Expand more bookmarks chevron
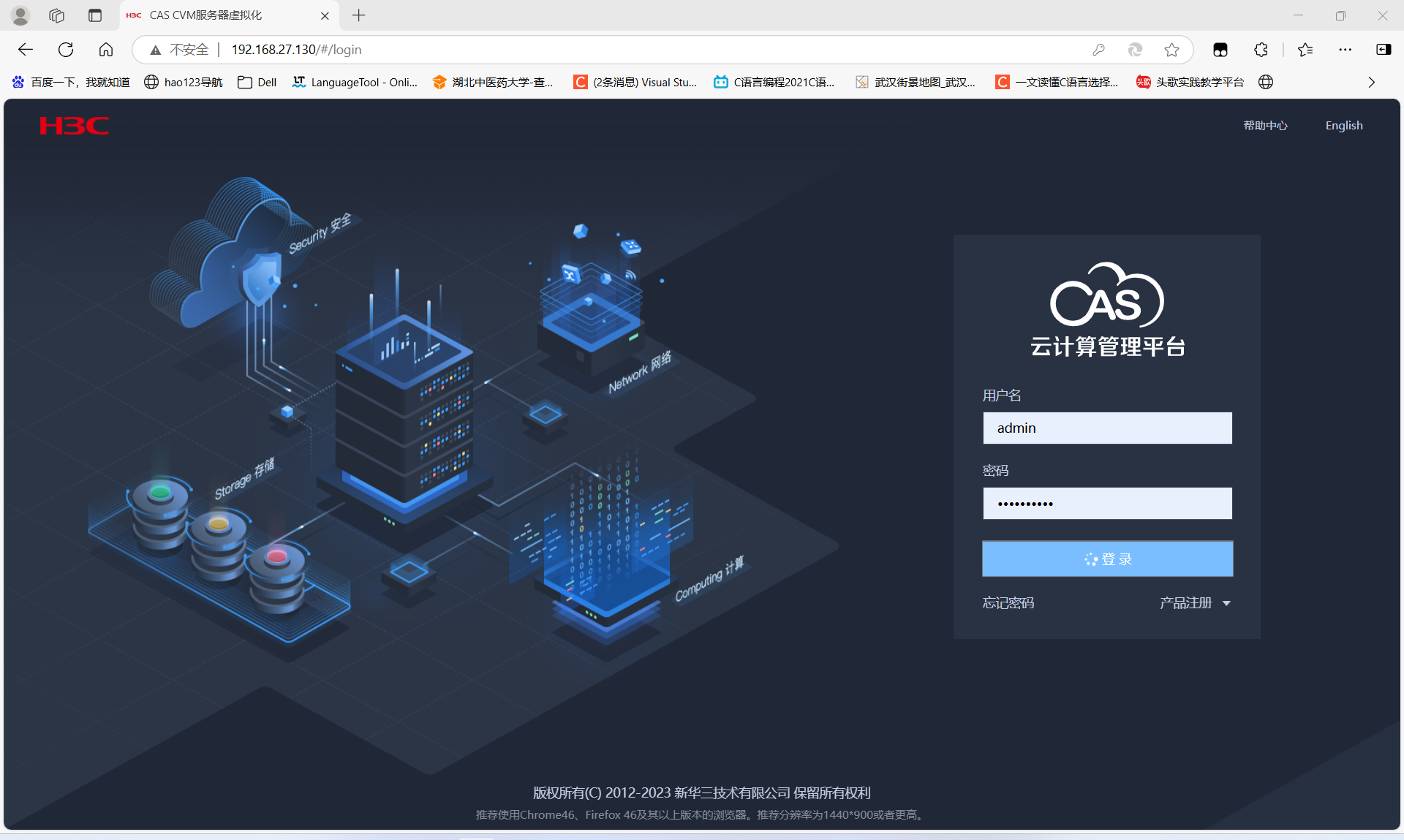 [x=1371, y=82]
